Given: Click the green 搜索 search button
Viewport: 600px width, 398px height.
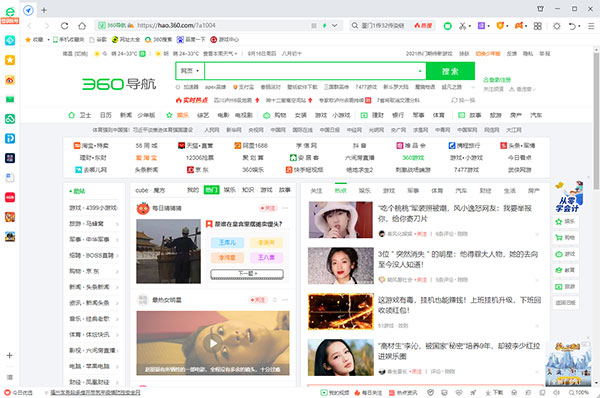Looking at the screenshot, I should (450, 71).
